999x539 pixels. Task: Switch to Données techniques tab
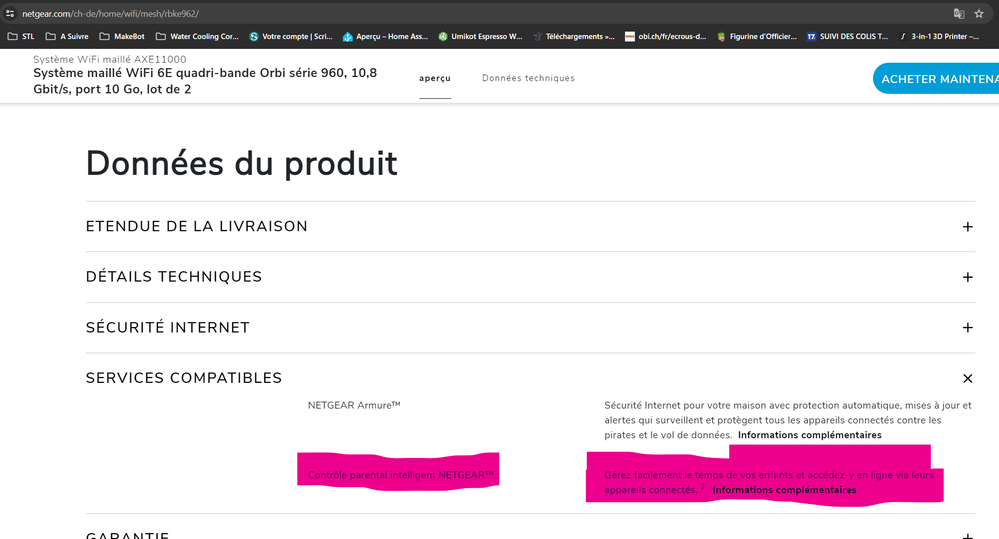[528, 78]
